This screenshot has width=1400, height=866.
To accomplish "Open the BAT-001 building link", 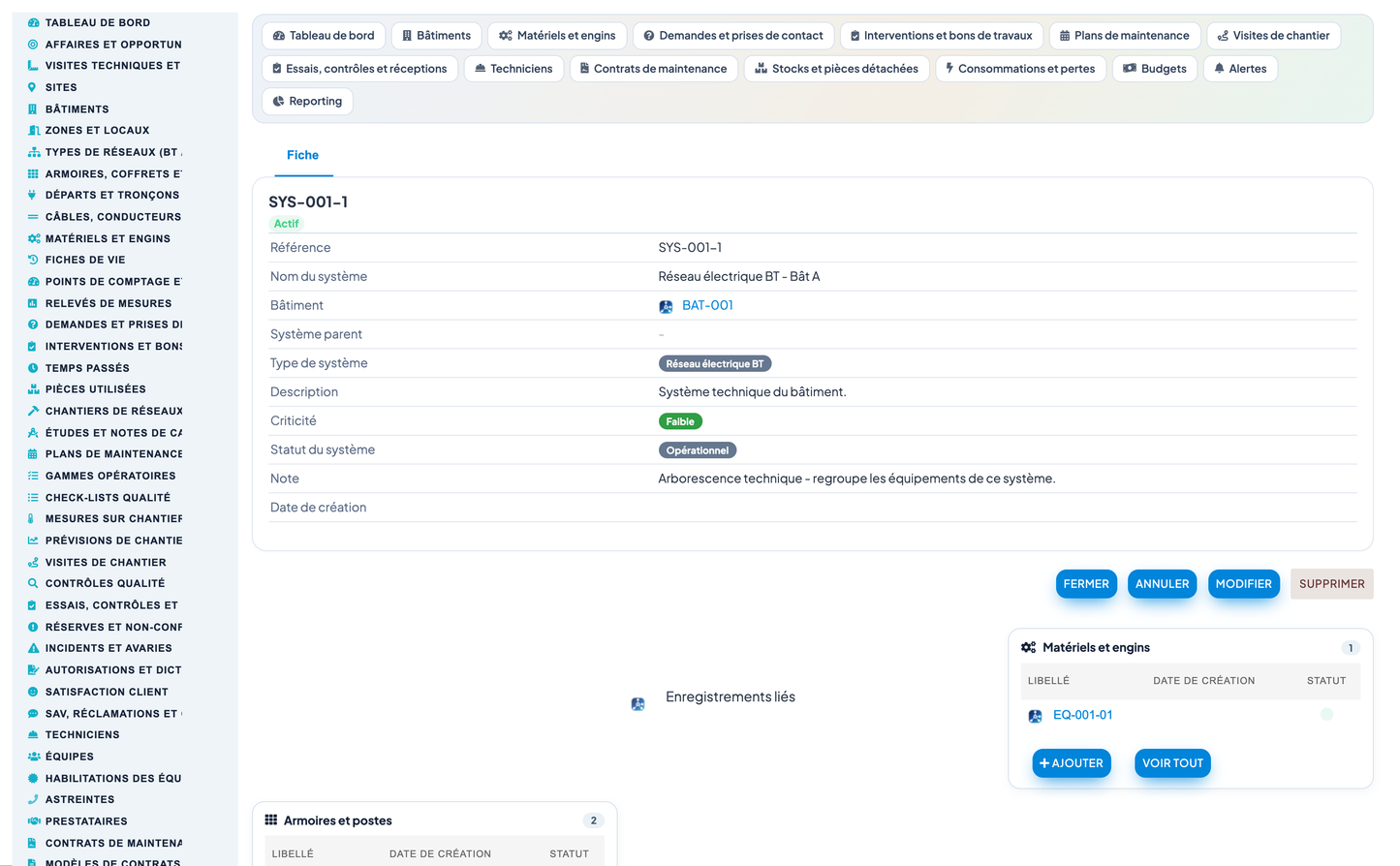I will (707, 305).
